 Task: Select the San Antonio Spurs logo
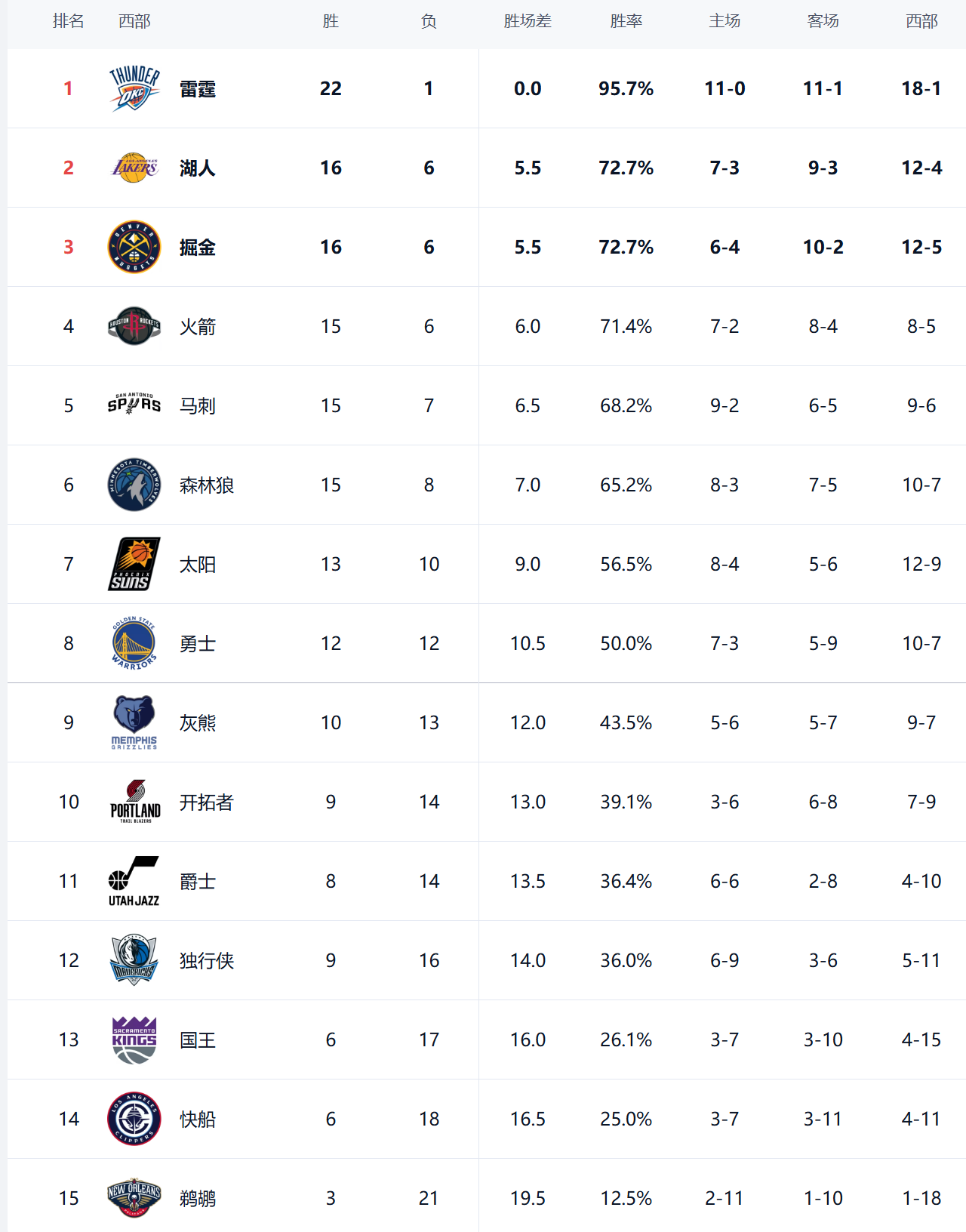134,405
